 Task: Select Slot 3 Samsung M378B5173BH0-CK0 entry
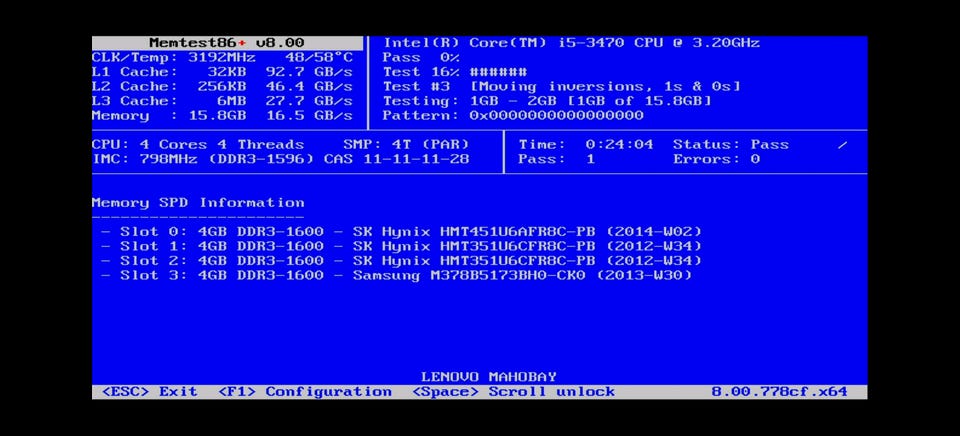pos(397,276)
